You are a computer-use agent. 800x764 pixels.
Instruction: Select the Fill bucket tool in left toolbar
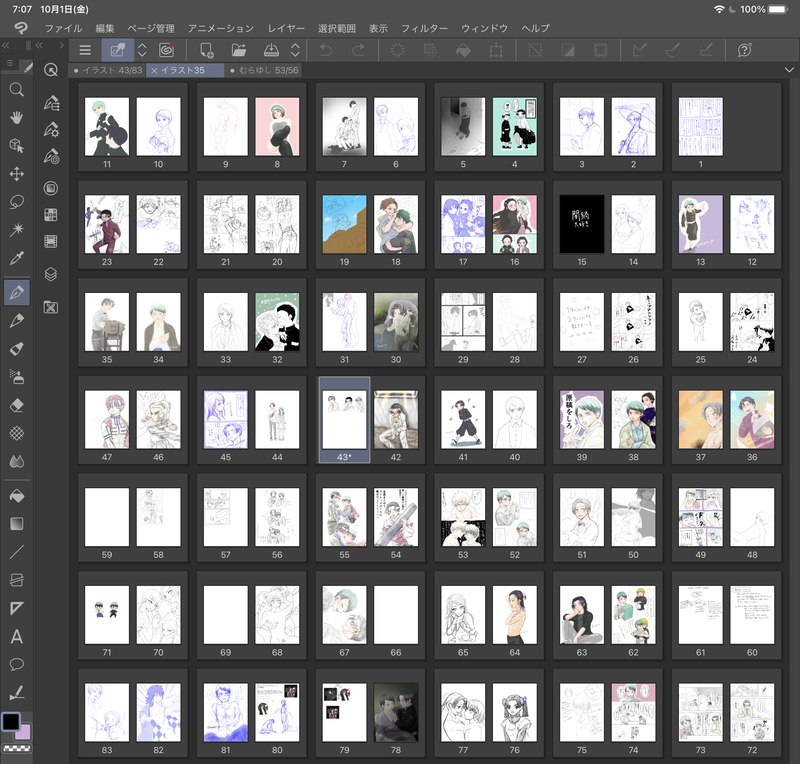(16, 496)
